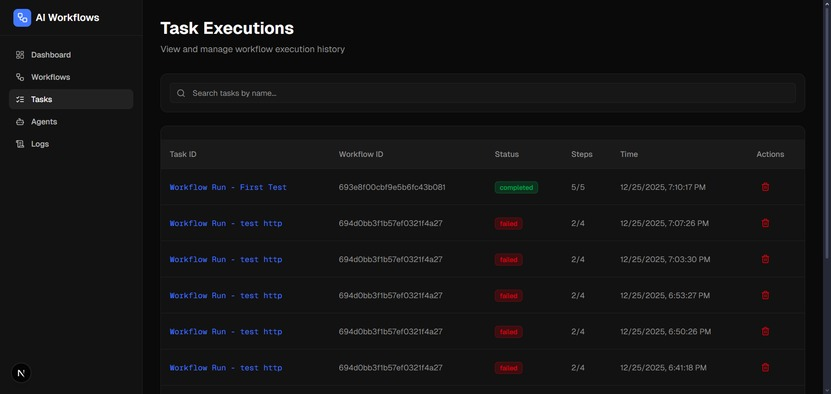Screen dimensions: 831x394
Task: Delete the task run at 6:50:26 PM
Action: click(765, 331)
